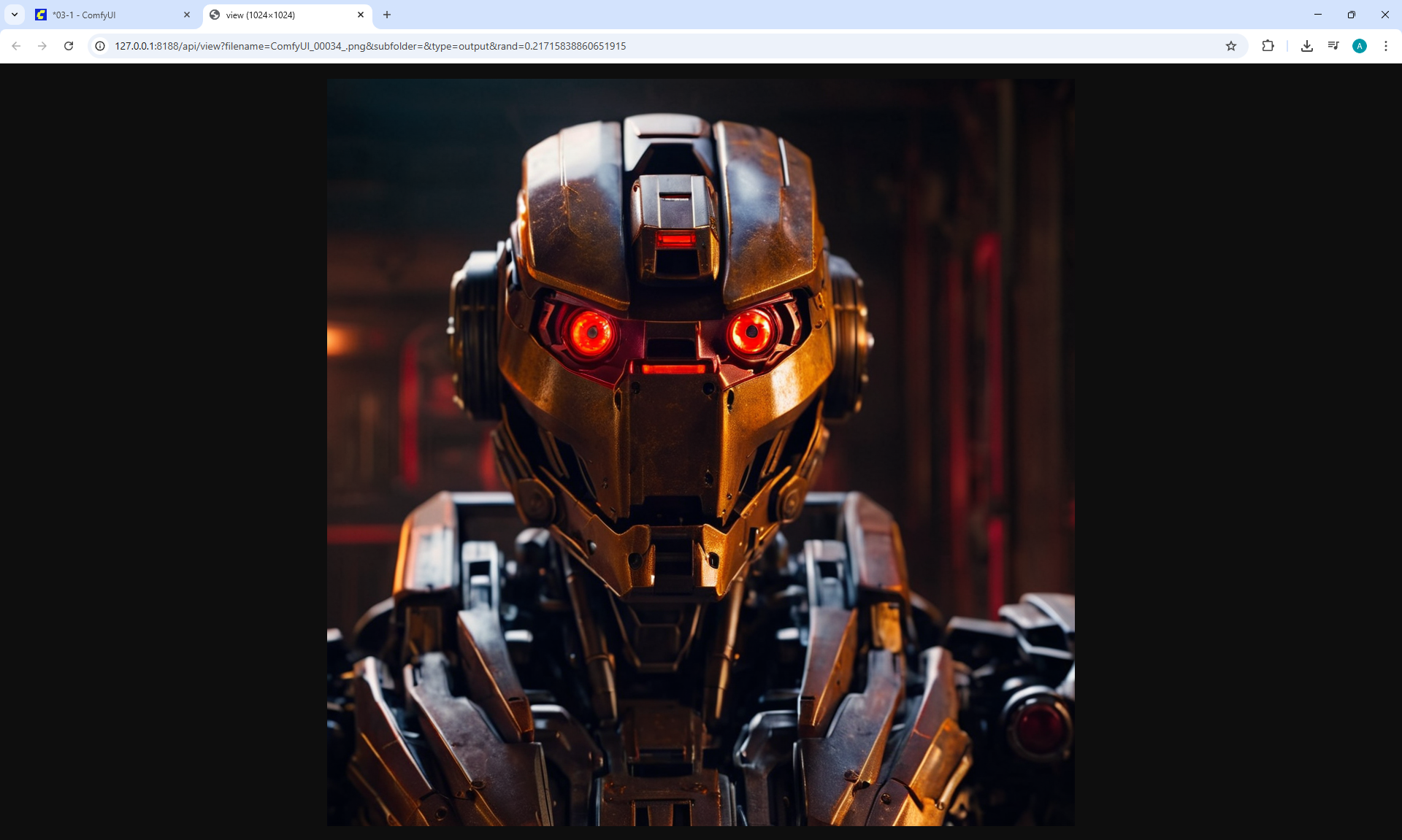Restore down the browser window
Viewport: 1402px width, 840px height.
point(1352,15)
